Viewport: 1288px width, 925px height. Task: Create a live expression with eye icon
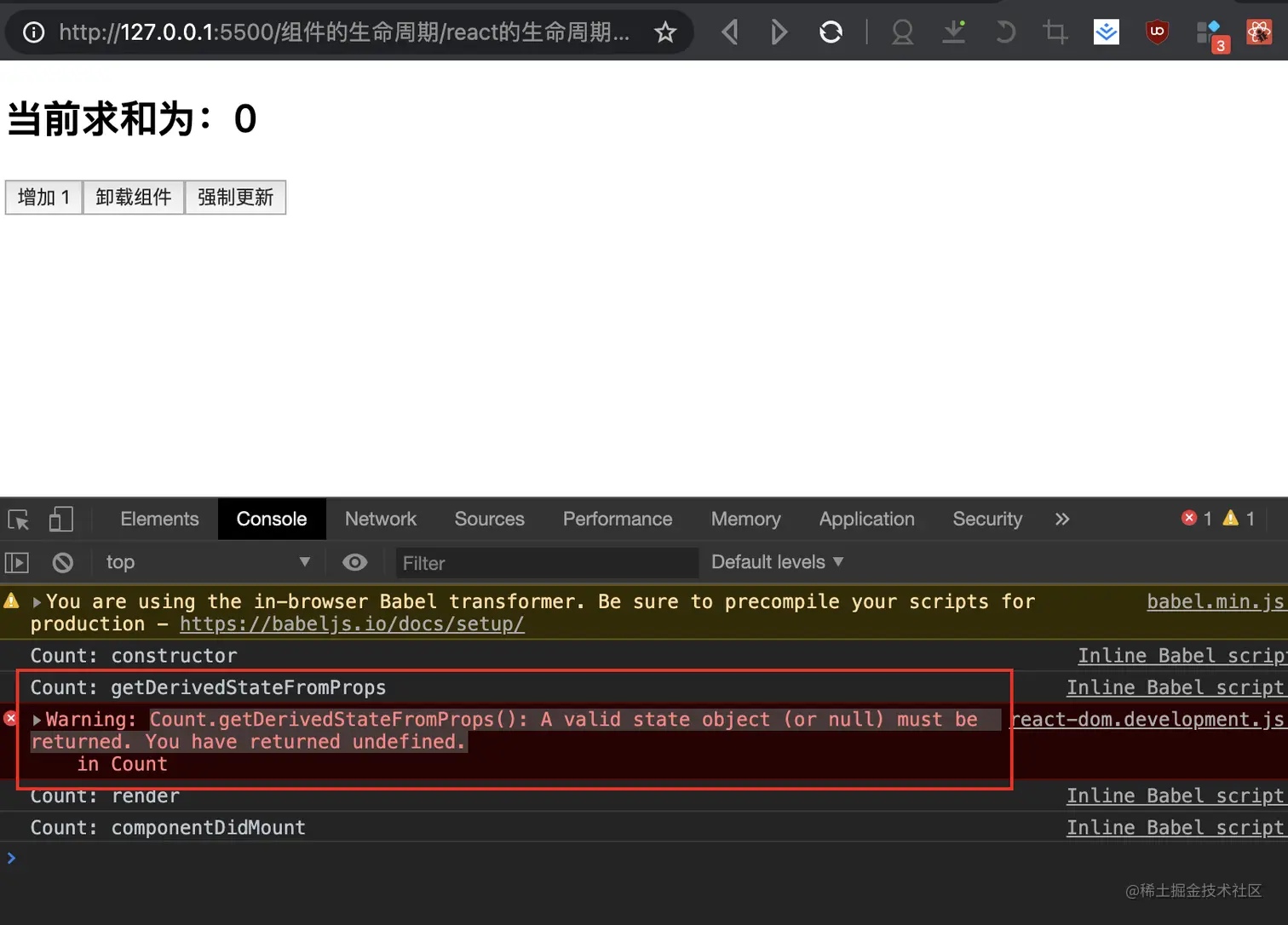(354, 562)
